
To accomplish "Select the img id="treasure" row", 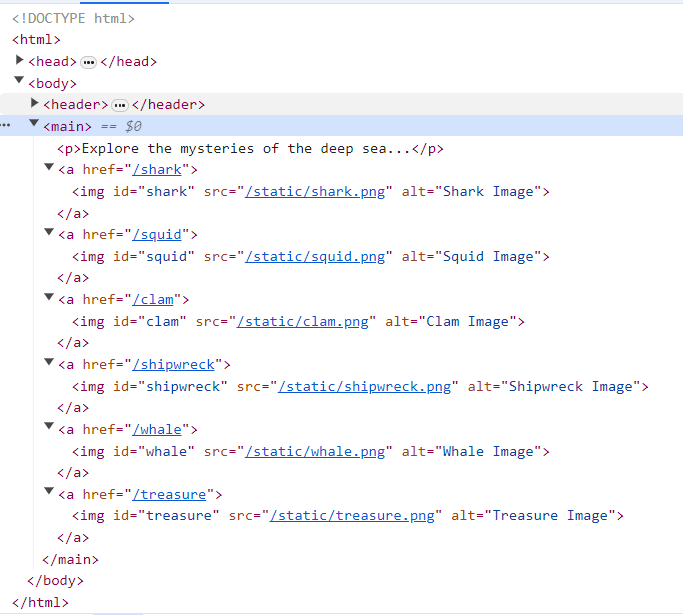I will [x=348, y=516].
